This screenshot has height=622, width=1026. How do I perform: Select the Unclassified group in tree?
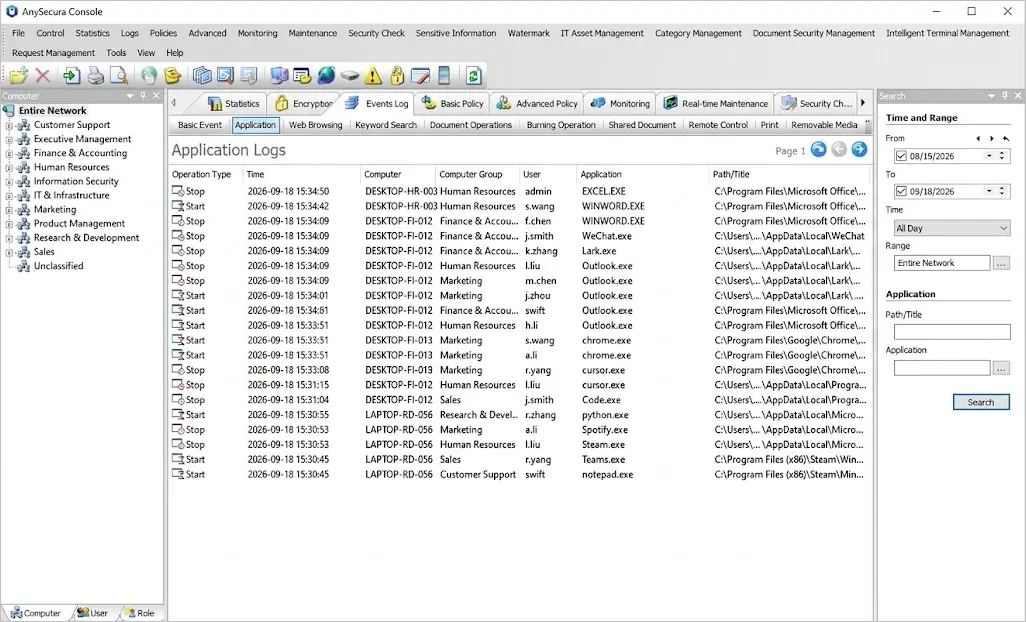click(58, 266)
